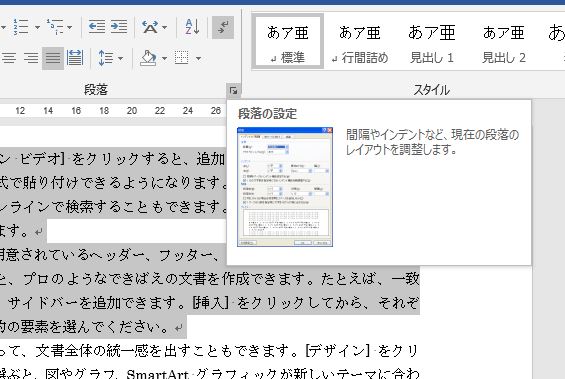Align paragraph text to the right

pyautogui.click(x=31, y=58)
